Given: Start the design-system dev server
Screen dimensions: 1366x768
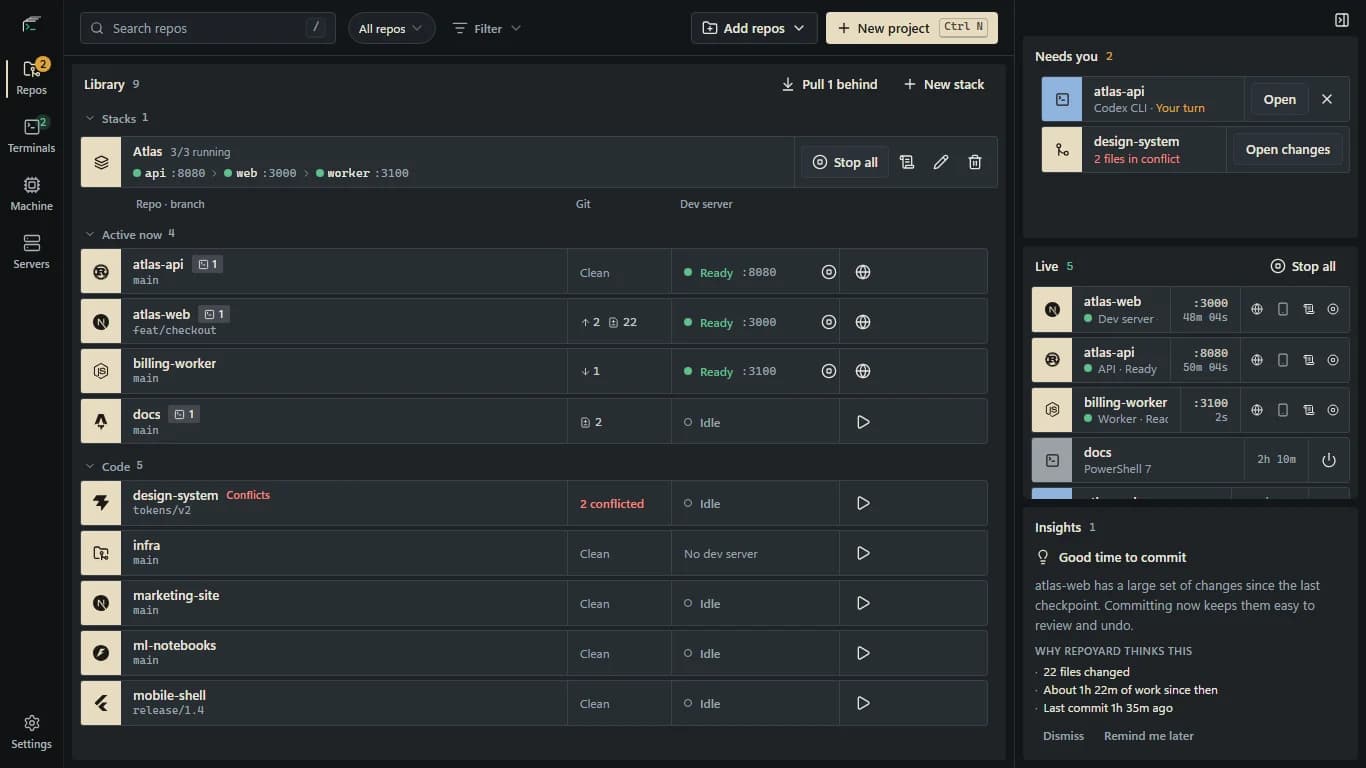Looking at the screenshot, I should 863,503.
